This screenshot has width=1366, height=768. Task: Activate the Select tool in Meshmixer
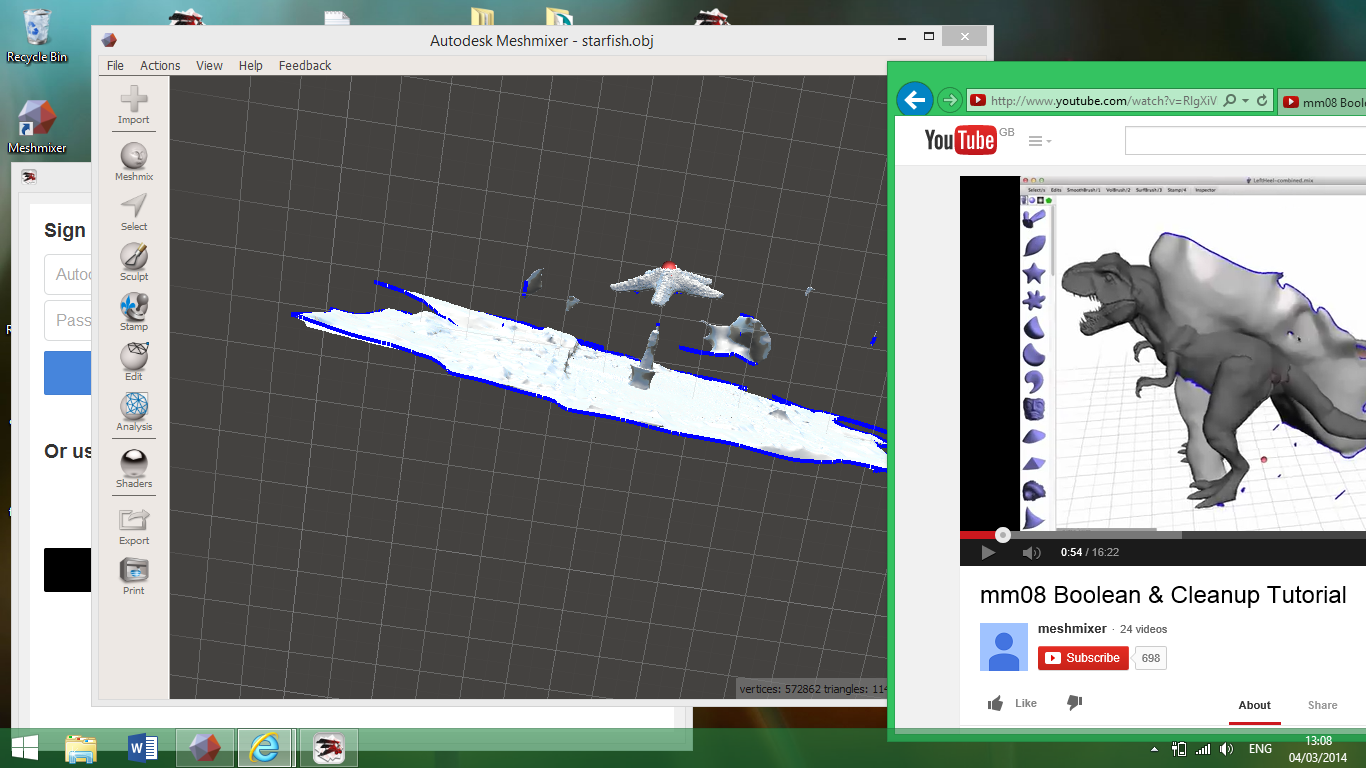[133, 212]
